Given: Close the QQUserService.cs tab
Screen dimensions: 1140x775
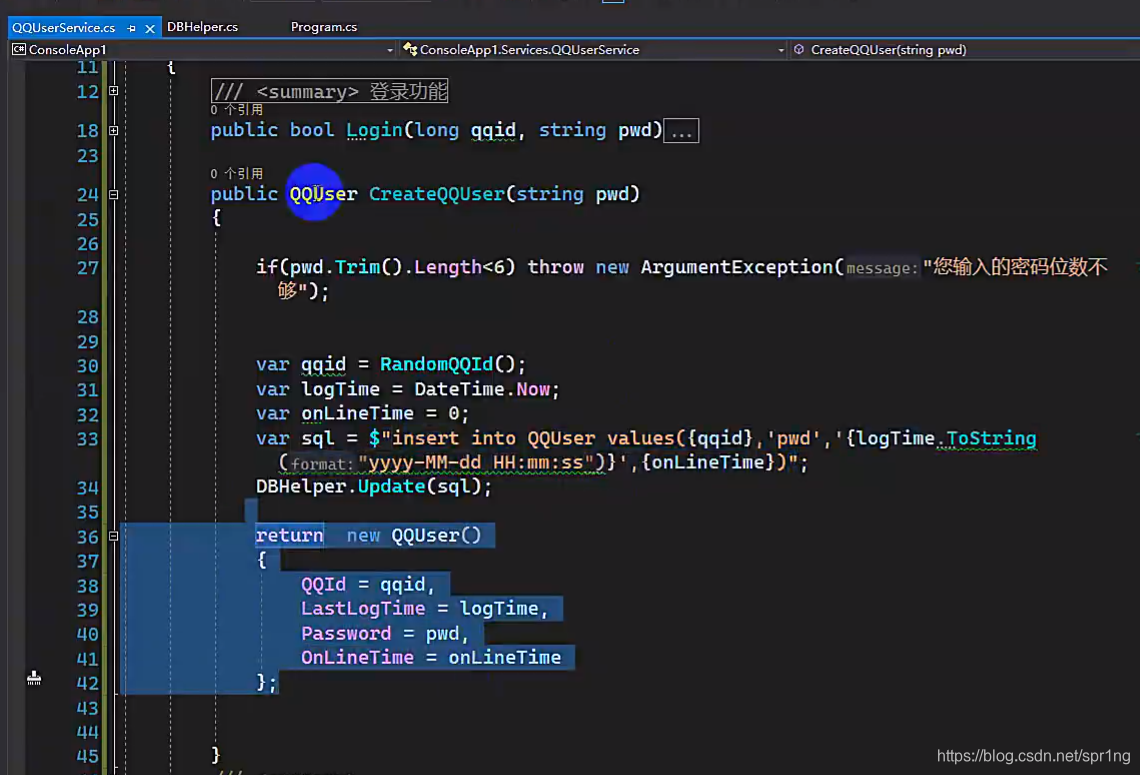Looking at the screenshot, I should click(x=150, y=28).
